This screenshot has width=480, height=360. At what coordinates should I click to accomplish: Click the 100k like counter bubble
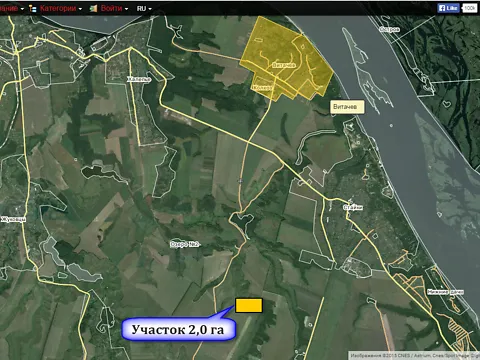(x=469, y=8)
